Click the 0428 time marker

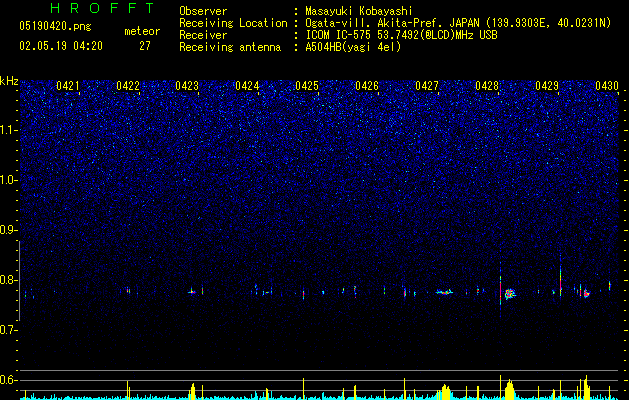[x=487, y=86]
